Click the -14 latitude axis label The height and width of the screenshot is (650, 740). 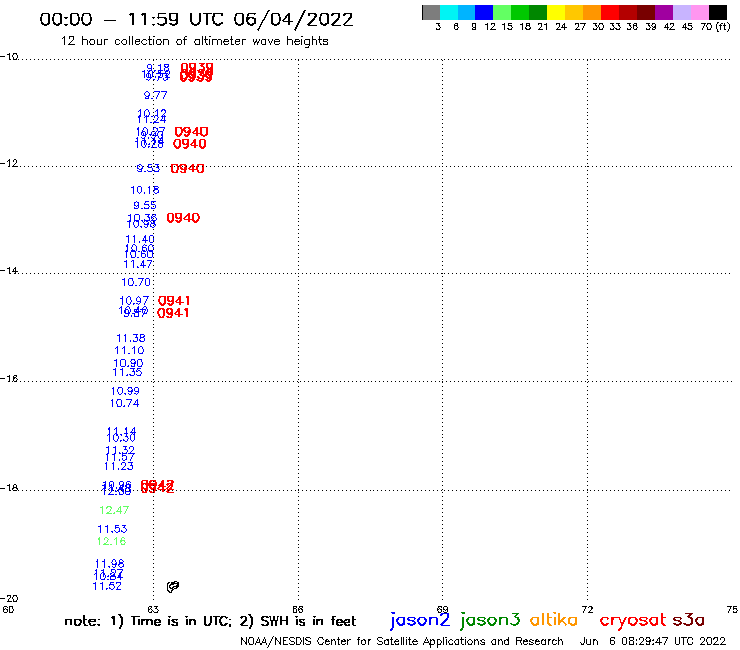click(x=9, y=270)
